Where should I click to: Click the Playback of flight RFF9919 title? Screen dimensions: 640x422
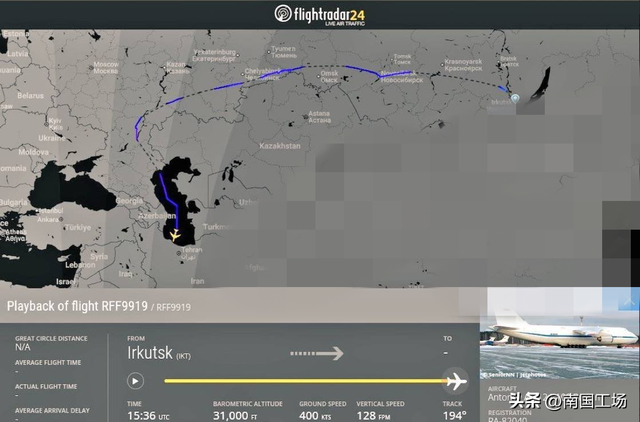pos(77,306)
